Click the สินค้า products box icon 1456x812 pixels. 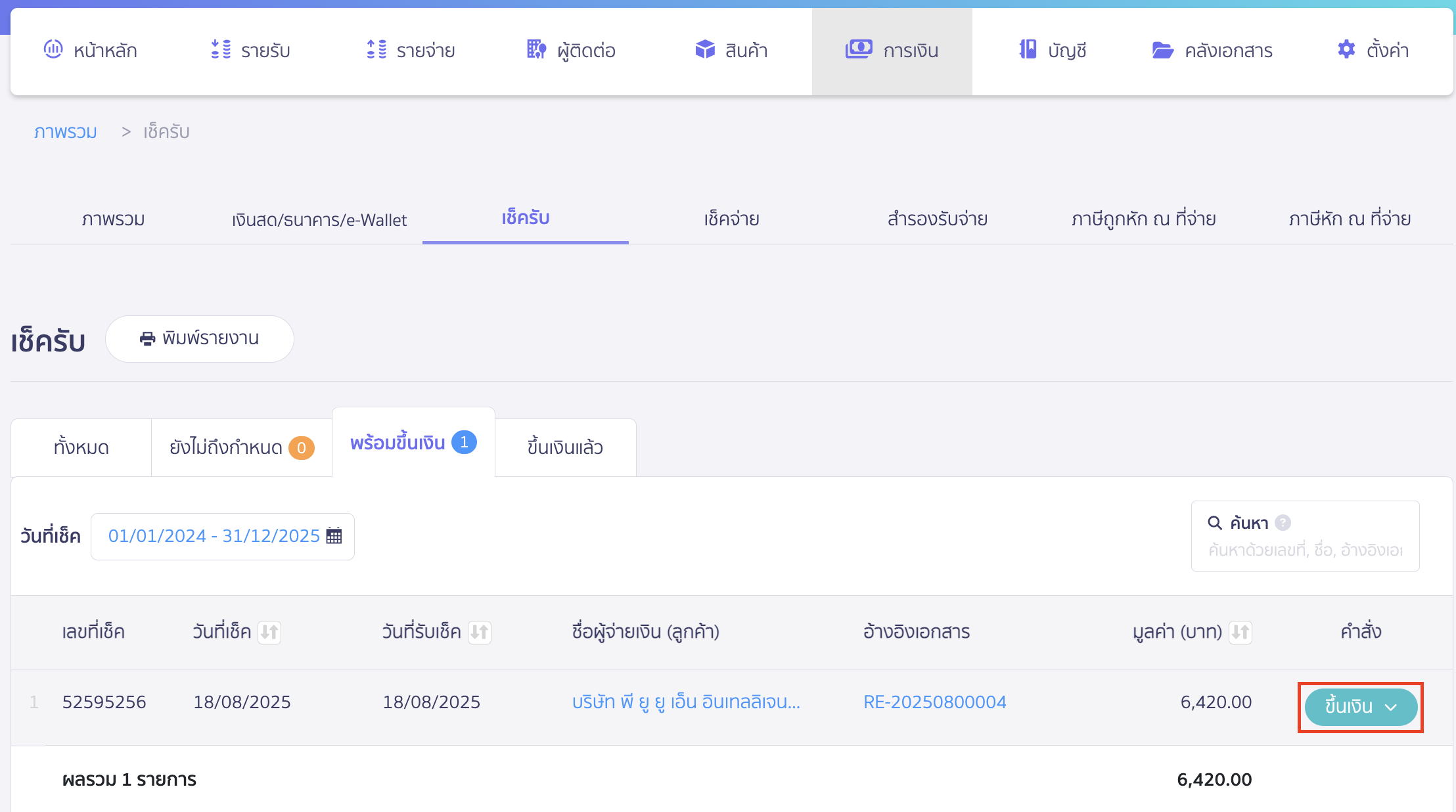click(704, 49)
